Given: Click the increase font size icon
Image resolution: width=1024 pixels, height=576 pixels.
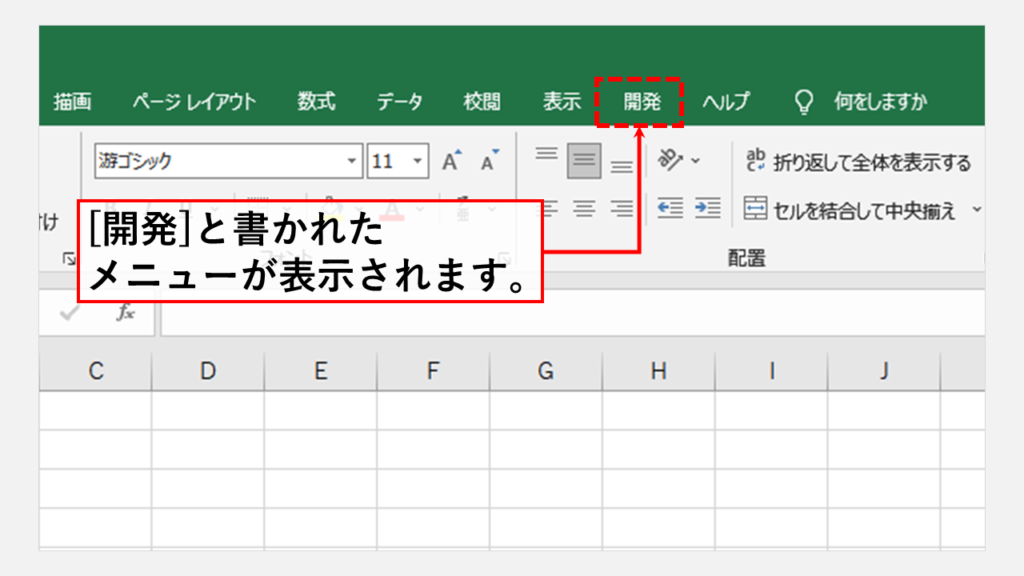Looking at the screenshot, I should tap(452, 161).
